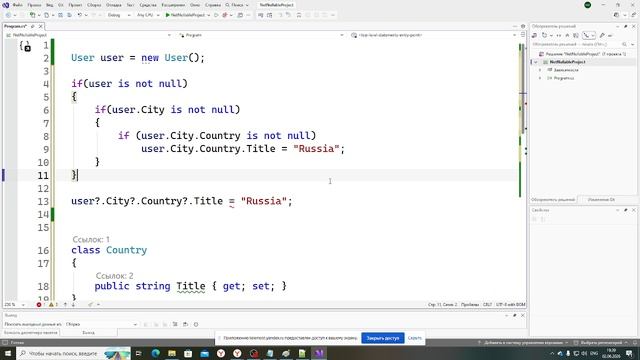Click Show All Files icon in Solution Explorer
Image resolution: width=640 pixels, height=360 pixels.
[x=576, y=36]
